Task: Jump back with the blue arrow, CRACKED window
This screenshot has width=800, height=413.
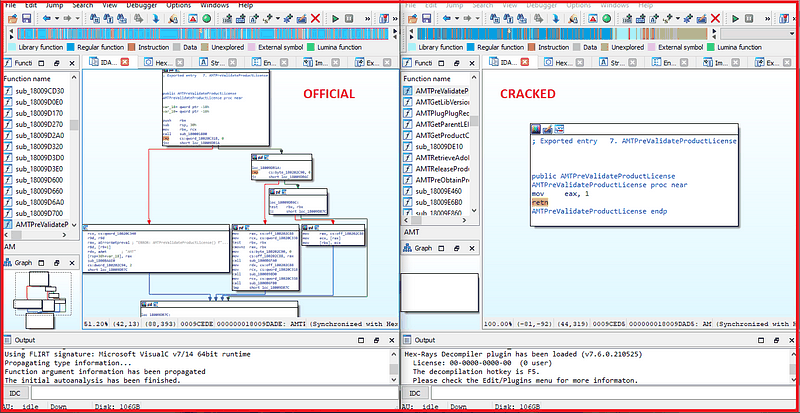Action: click(x=447, y=19)
